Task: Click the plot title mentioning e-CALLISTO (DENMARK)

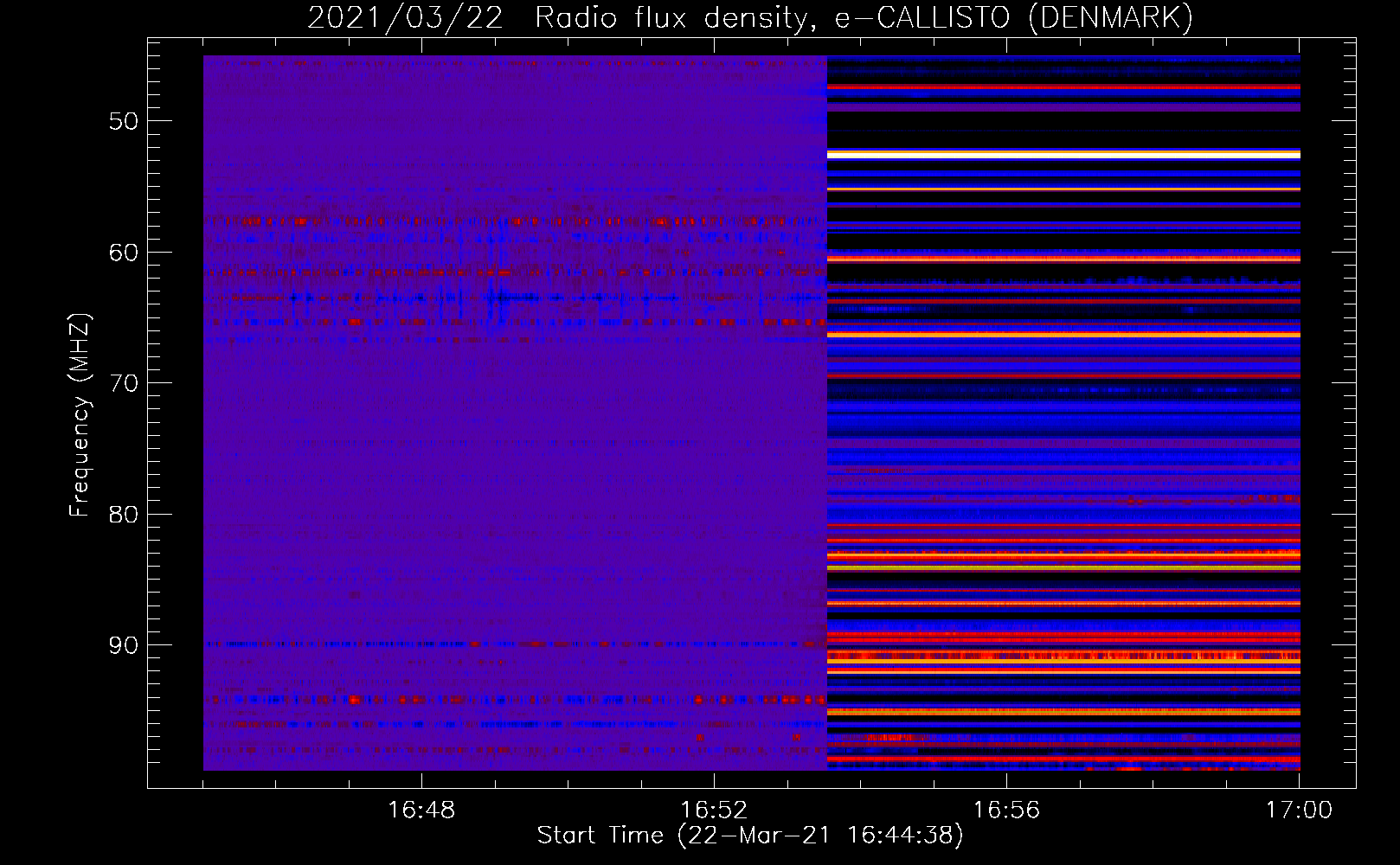Action: click(x=750, y=18)
